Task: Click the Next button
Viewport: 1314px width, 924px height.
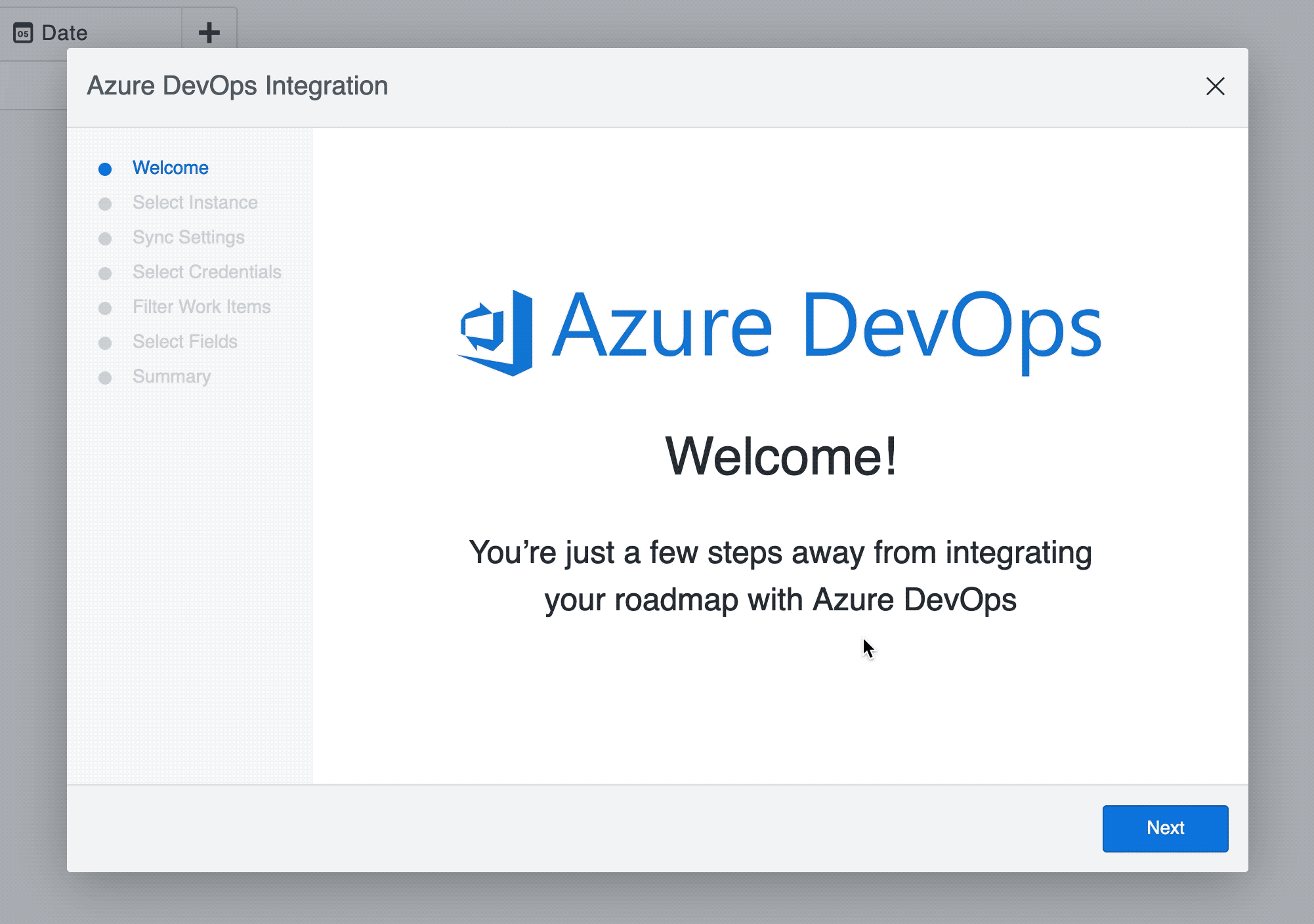Action: click(x=1165, y=828)
